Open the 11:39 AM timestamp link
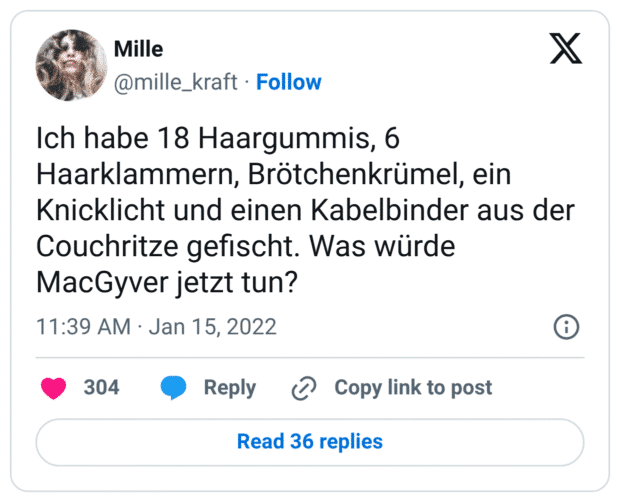Image resolution: width=620 pixels, height=502 pixels. (x=82, y=327)
